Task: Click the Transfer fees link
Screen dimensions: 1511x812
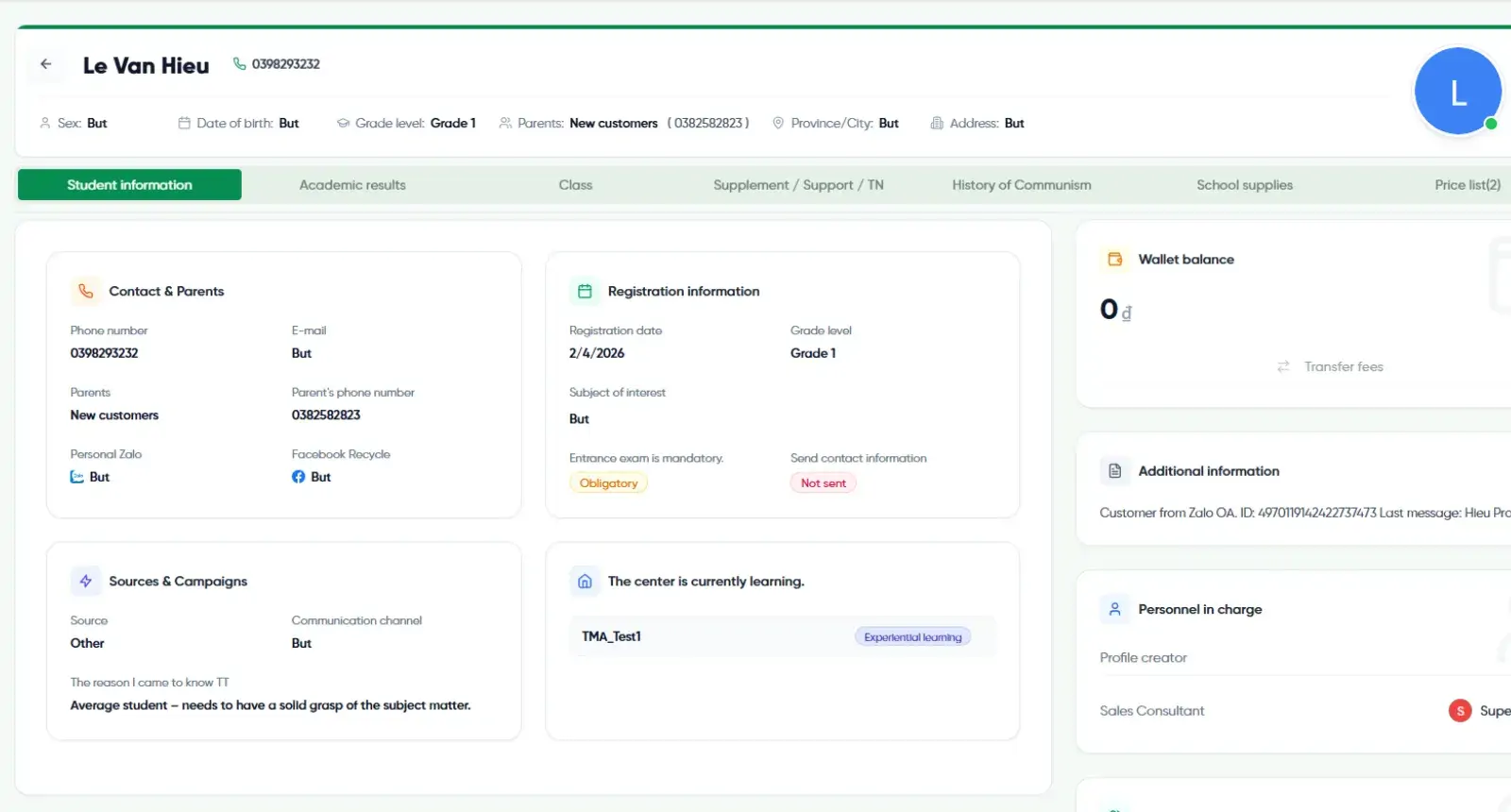Action: (1343, 366)
